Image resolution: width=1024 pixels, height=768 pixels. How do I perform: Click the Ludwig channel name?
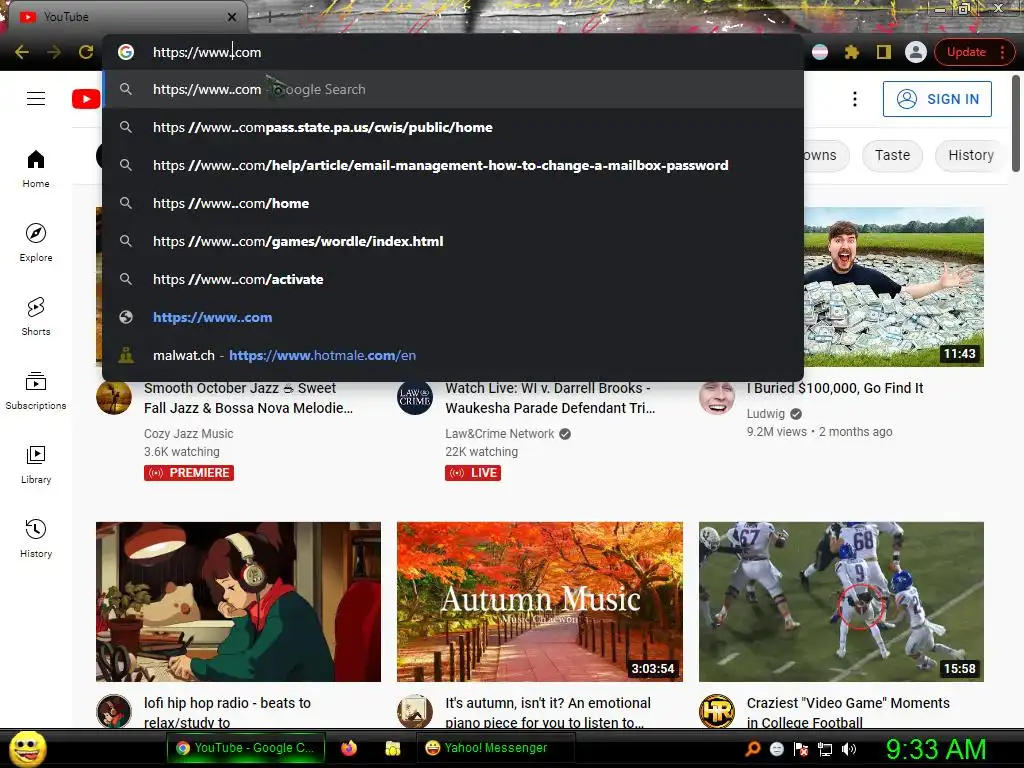click(765, 413)
